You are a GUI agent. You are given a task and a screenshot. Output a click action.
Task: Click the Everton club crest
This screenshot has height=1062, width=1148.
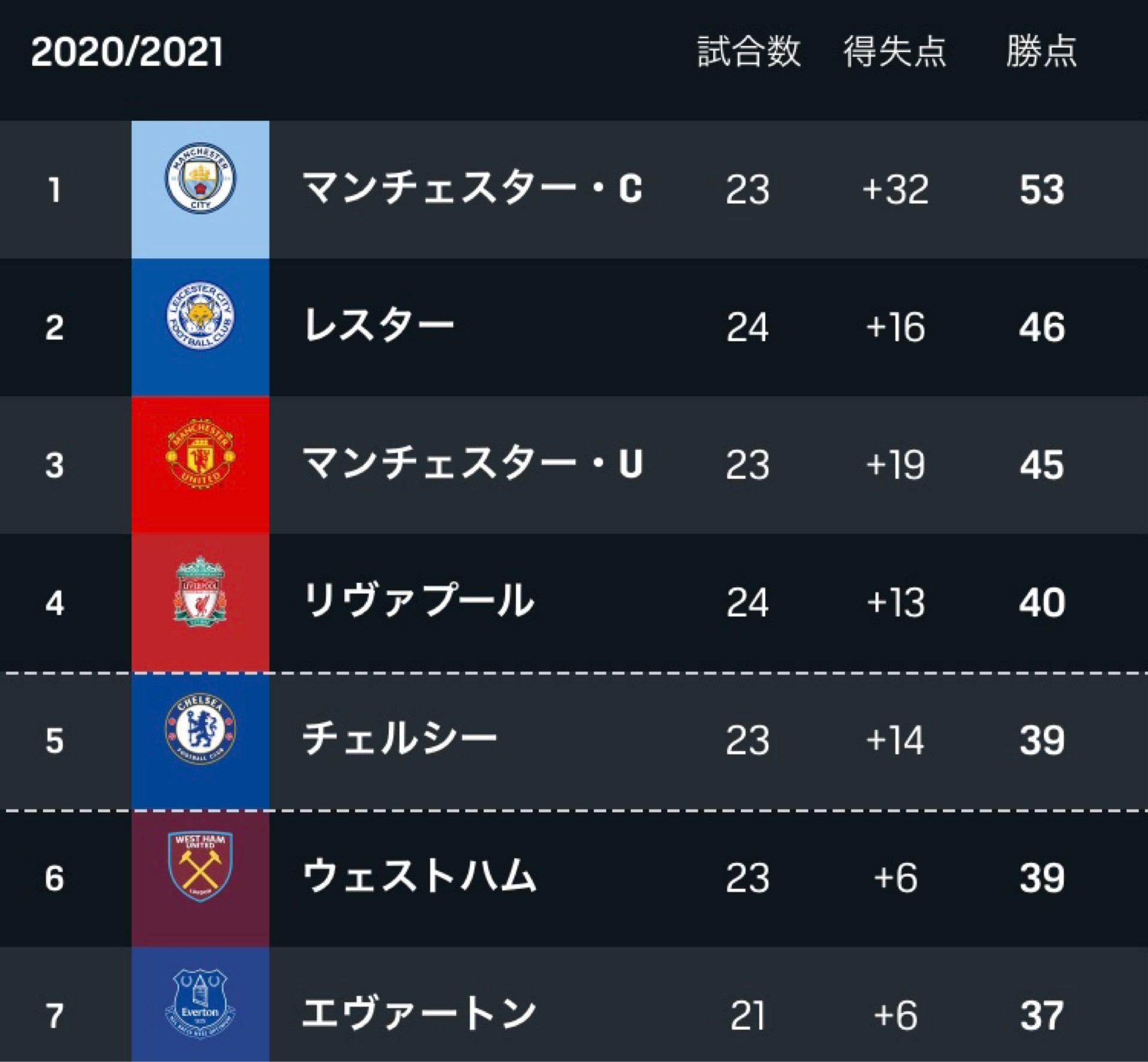(200, 1003)
